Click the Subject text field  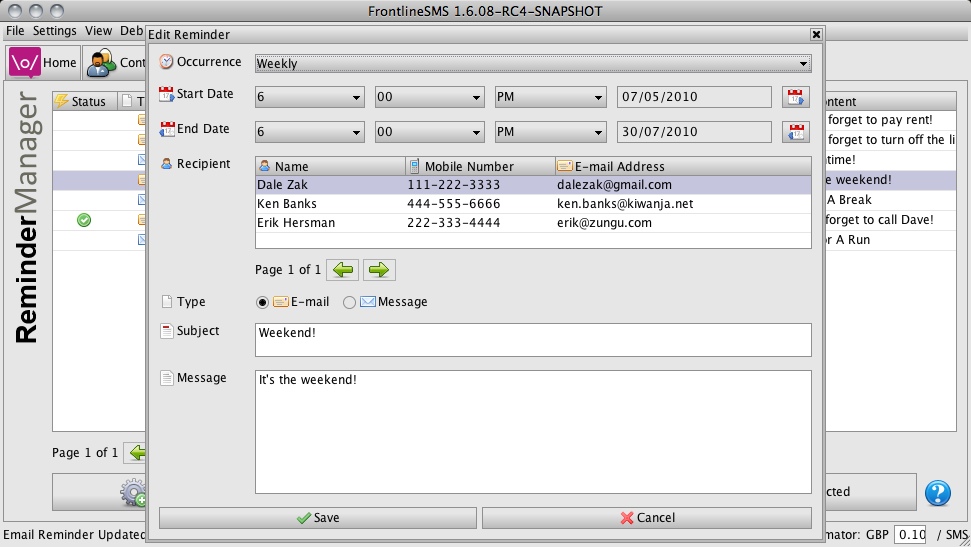pos(533,339)
